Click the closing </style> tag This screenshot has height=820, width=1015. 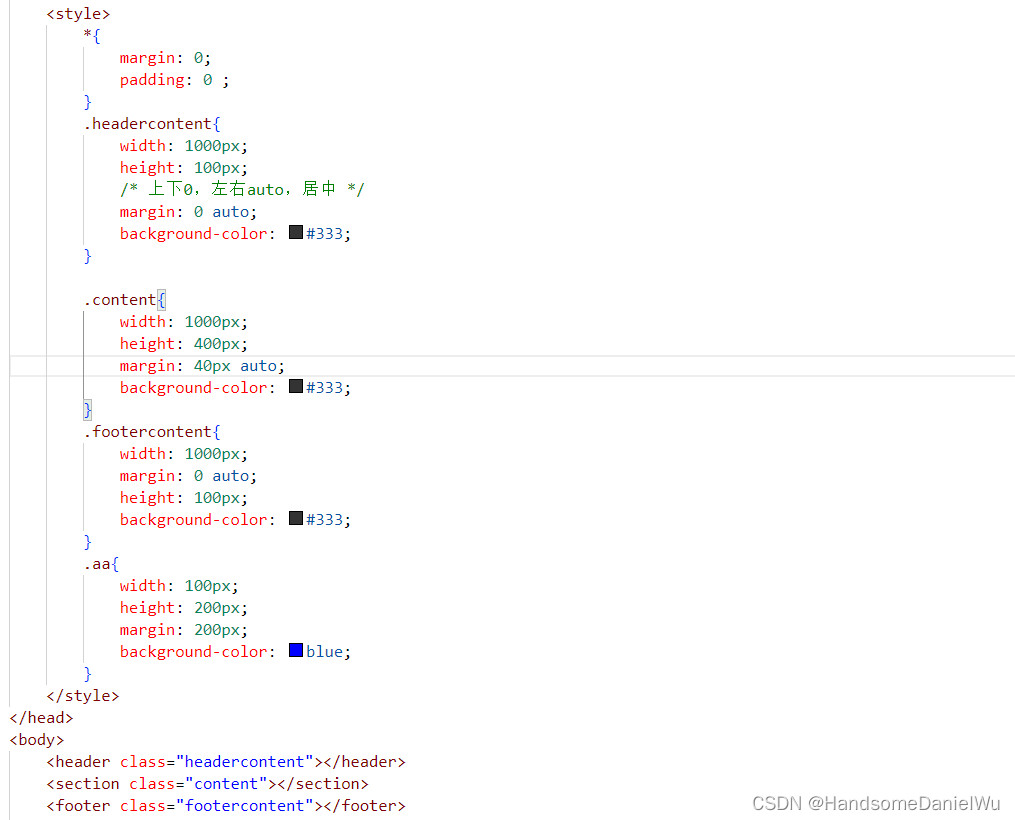click(83, 695)
